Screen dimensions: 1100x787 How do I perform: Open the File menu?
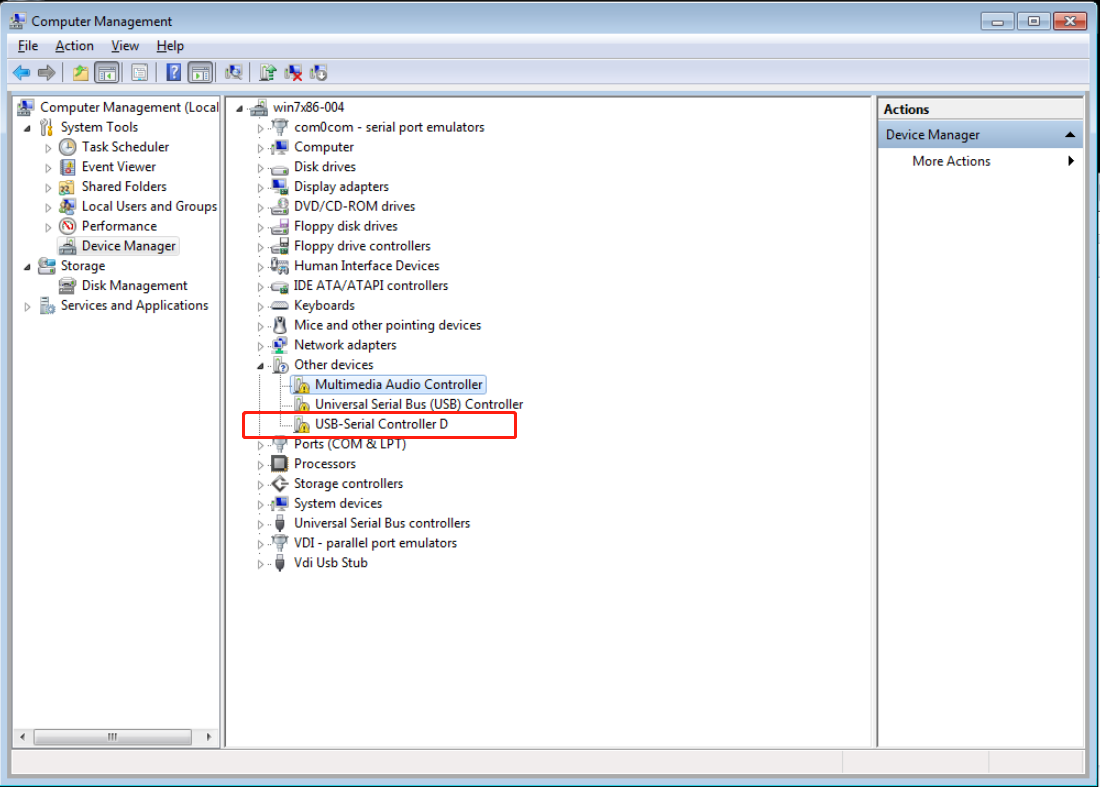pyautogui.click(x=28, y=46)
